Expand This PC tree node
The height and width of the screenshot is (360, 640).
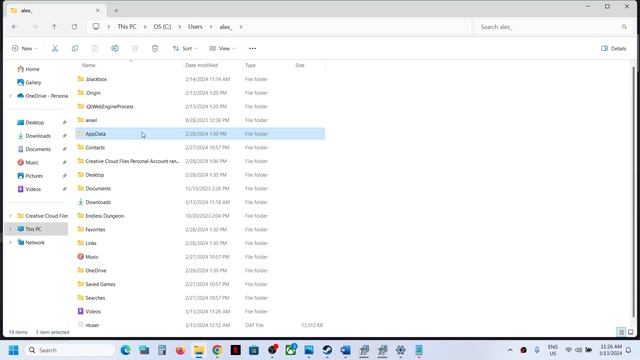pos(11,229)
